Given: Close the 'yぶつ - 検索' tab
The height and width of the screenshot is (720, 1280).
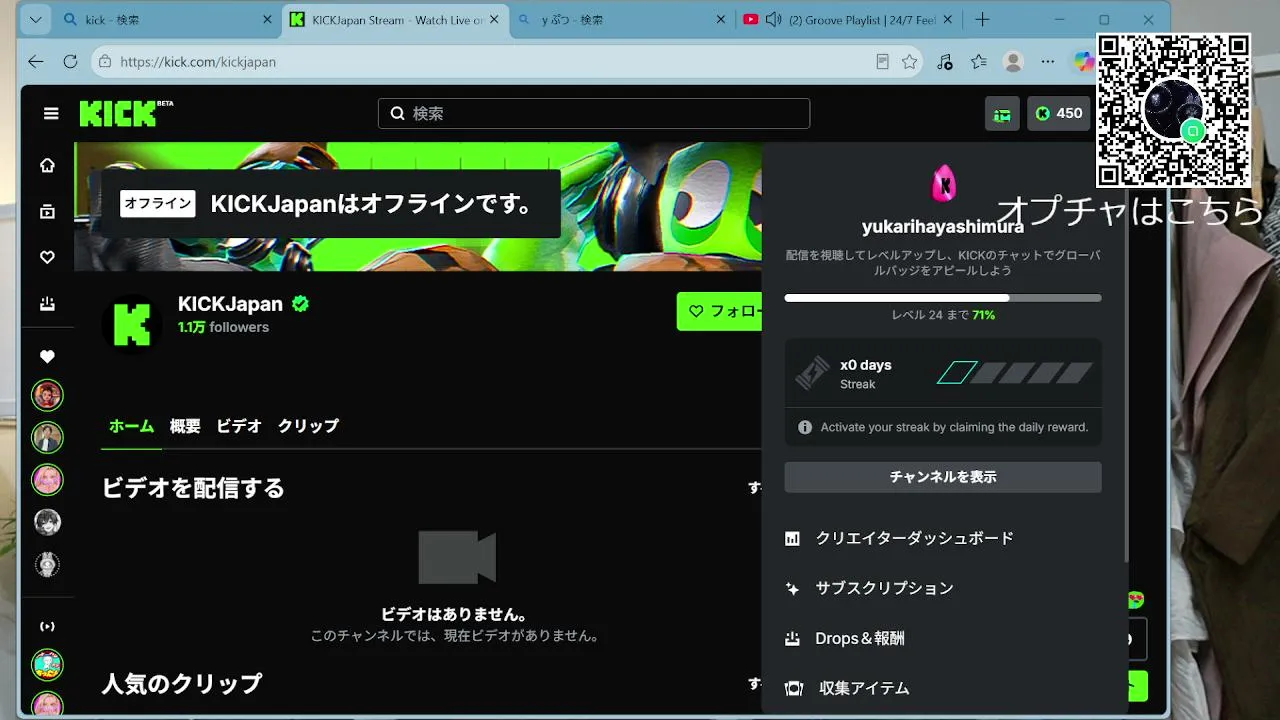Looking at the screenshot, I should (x=722, y=20).
